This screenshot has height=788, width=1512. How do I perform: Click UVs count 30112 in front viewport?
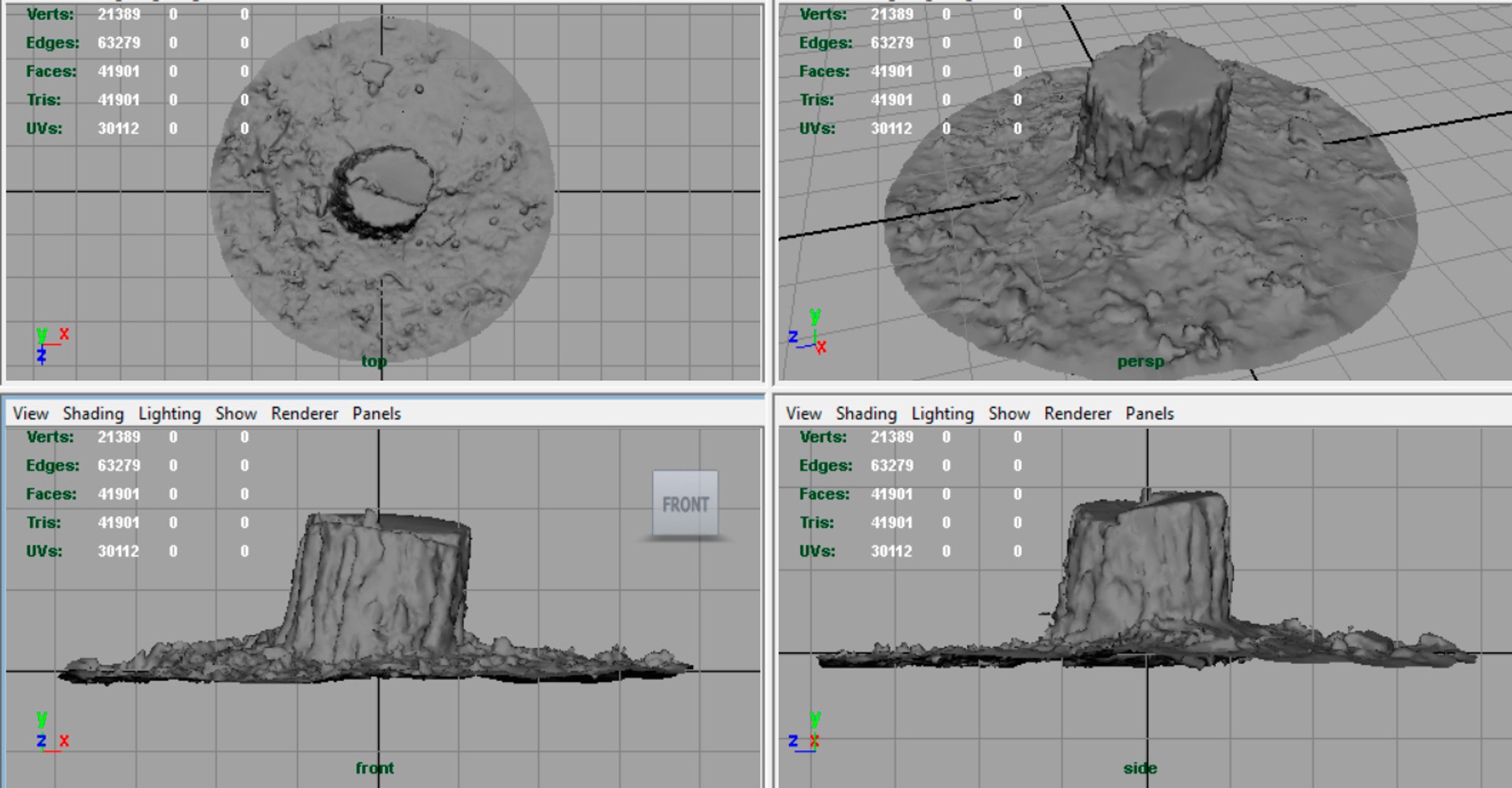click(119, 551)
